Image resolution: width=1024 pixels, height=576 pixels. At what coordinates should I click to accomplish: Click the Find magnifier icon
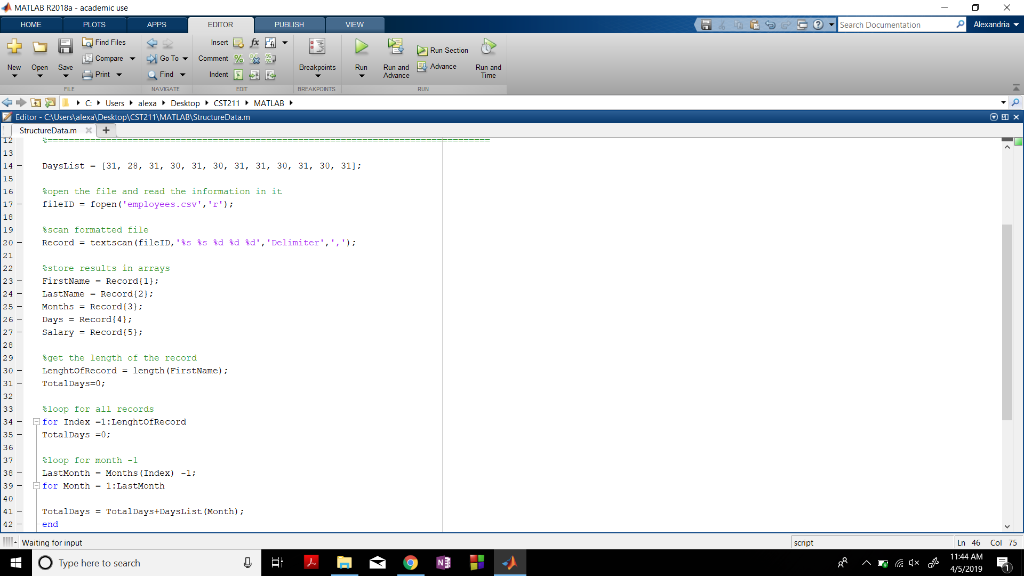point(152,75)
